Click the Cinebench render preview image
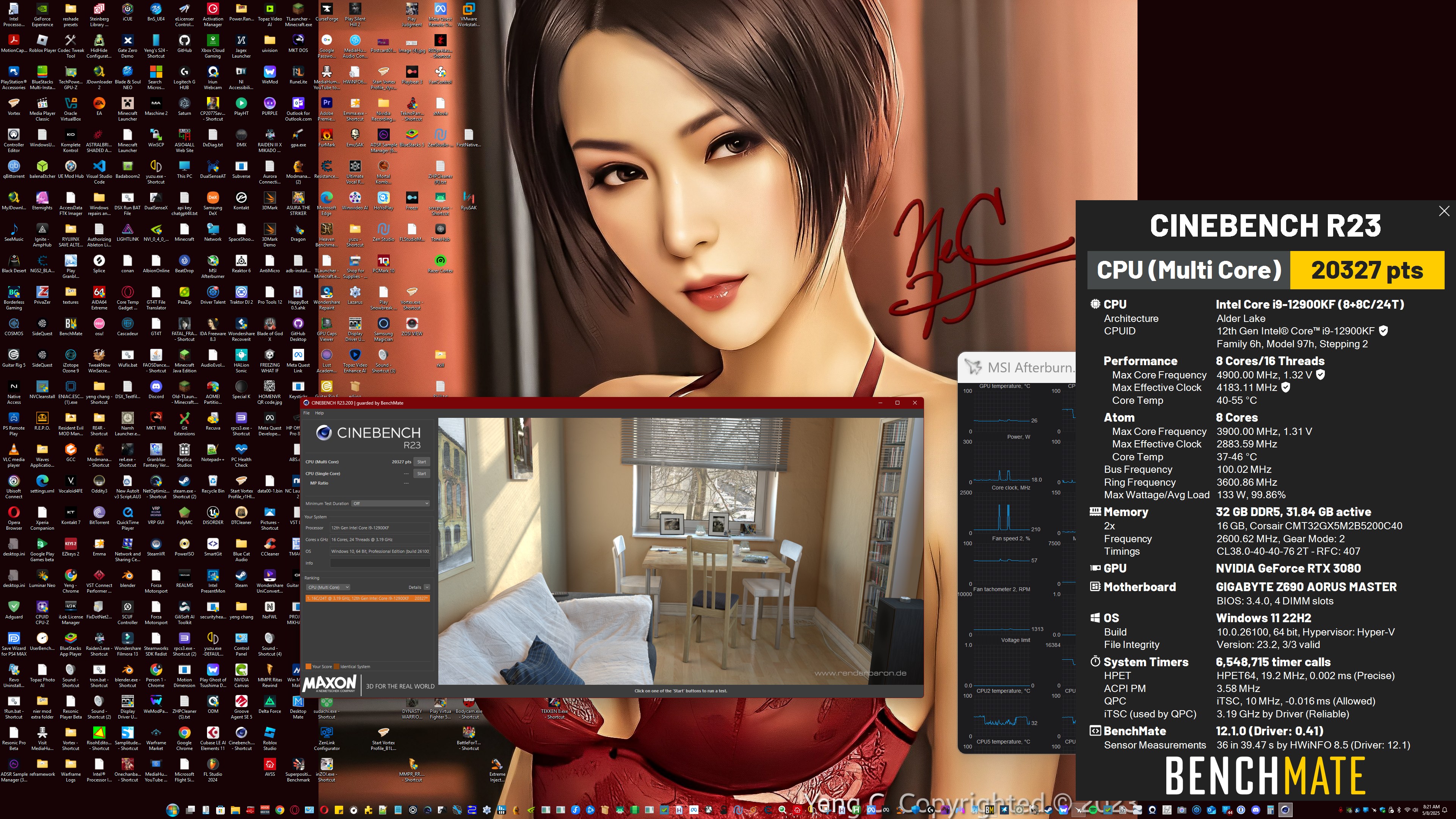This screenshot has height=819, width=1456. (x=681, y=551)
